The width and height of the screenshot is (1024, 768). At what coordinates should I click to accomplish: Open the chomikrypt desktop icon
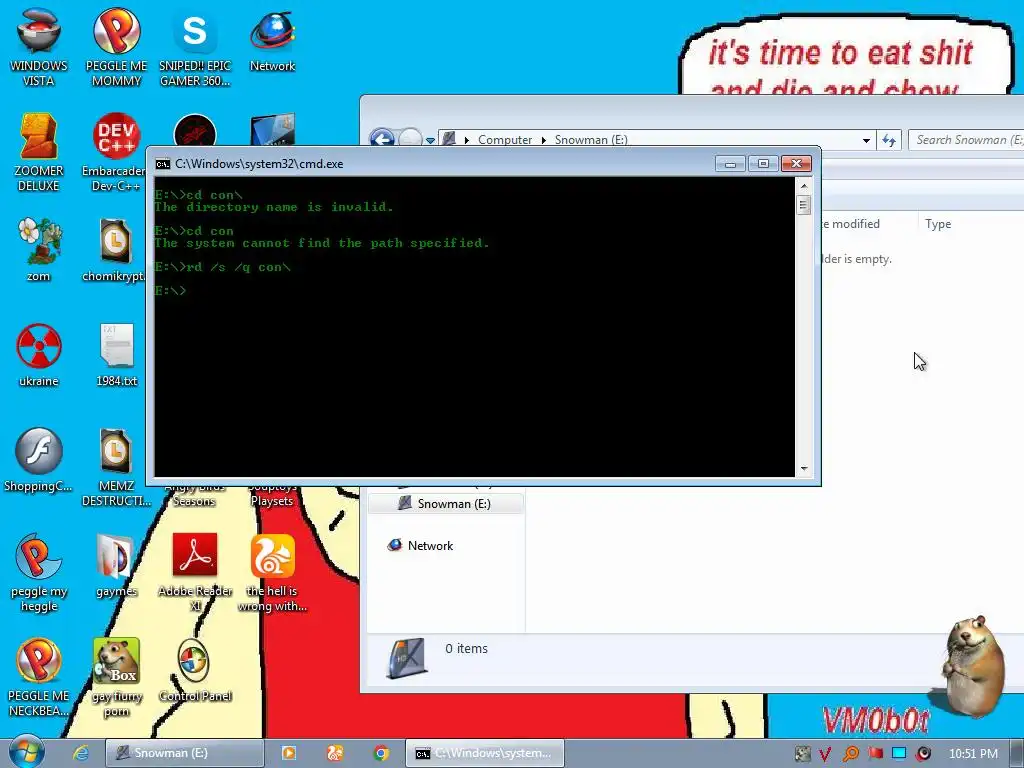coord(116,249)
